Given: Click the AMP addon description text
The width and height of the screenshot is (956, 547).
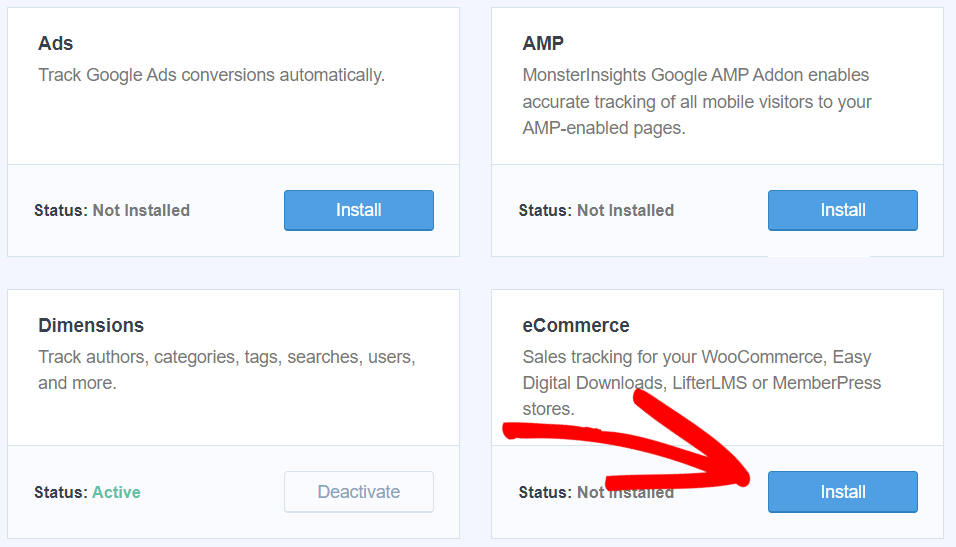Looking at the screenshot, I should coord(696,102).
